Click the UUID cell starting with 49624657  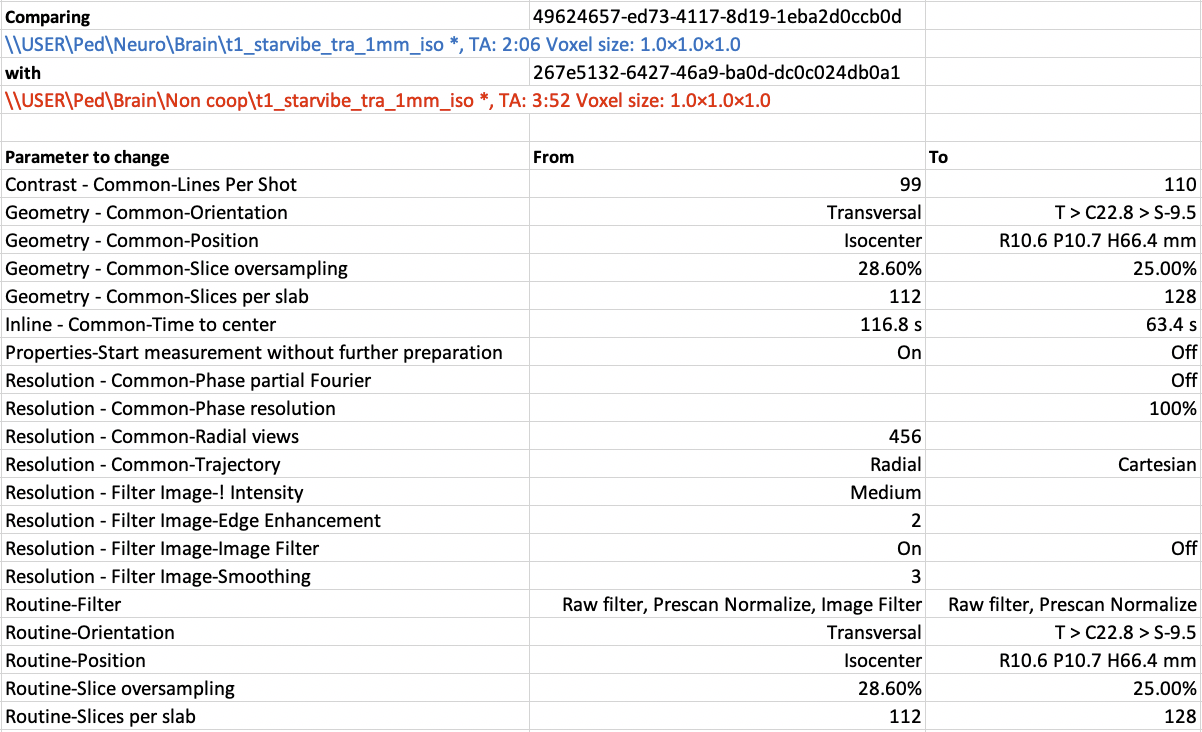point(718,17)
